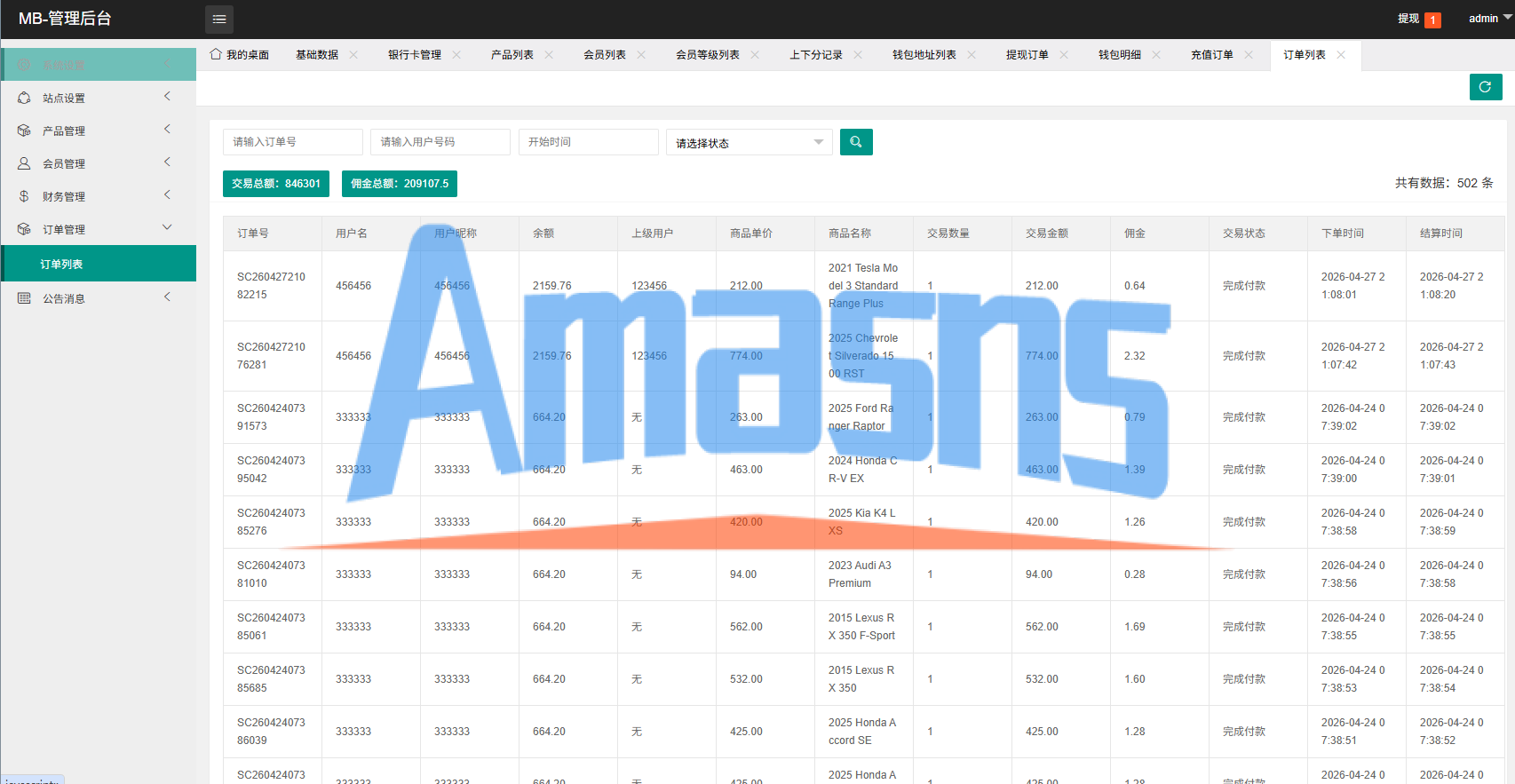The image size is (1515, 784).
Task: Click order number SC26042721082215 cell
Action: pyautogui.click(x=271, y=286)
